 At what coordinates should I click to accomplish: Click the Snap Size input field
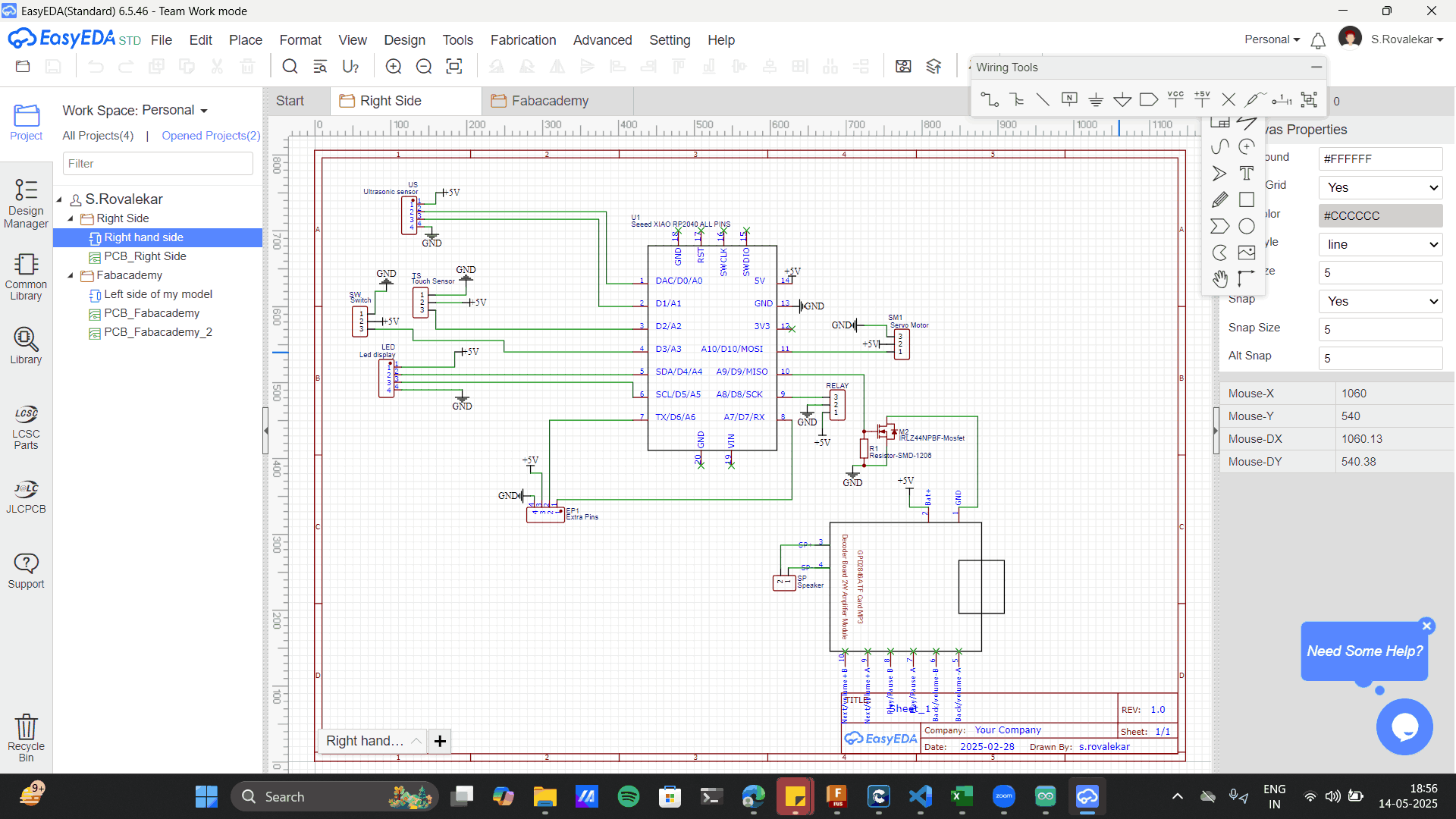pyautogui.click(x=1380, y=329)
